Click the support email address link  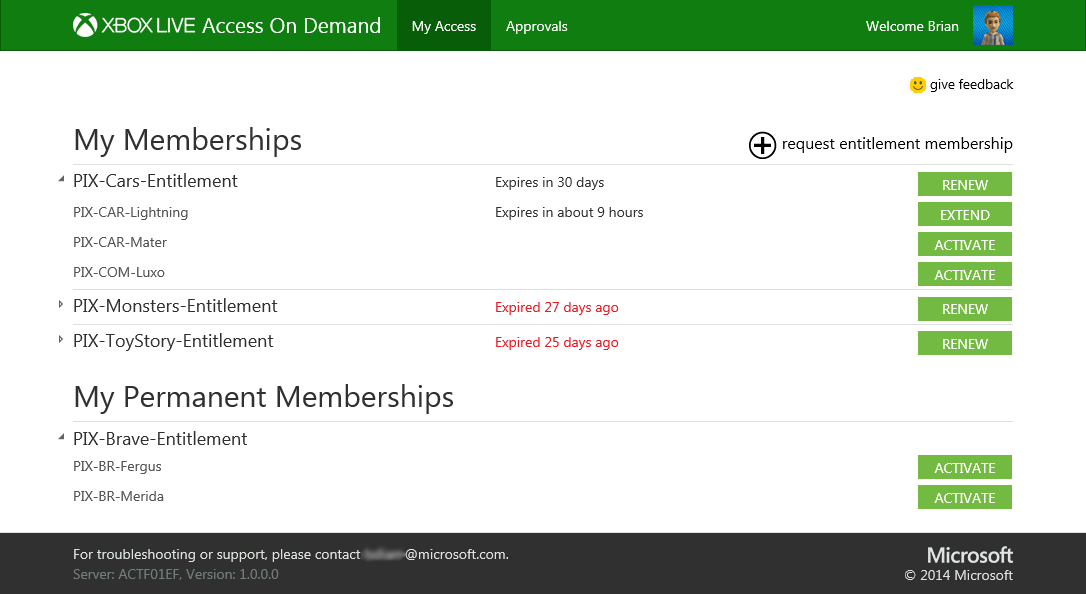pos(436,555)
